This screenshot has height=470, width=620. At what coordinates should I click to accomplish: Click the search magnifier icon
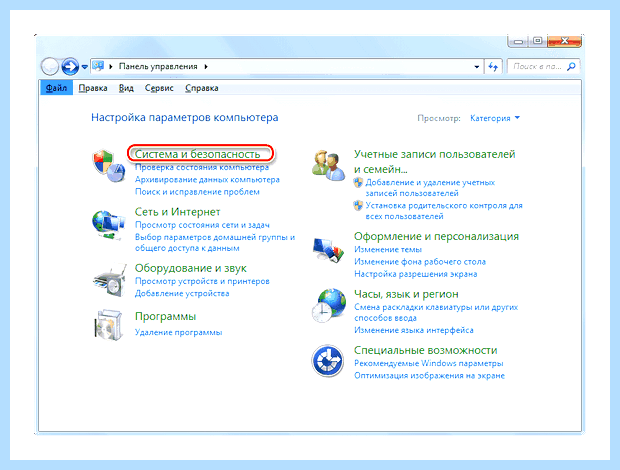[571, 66]
